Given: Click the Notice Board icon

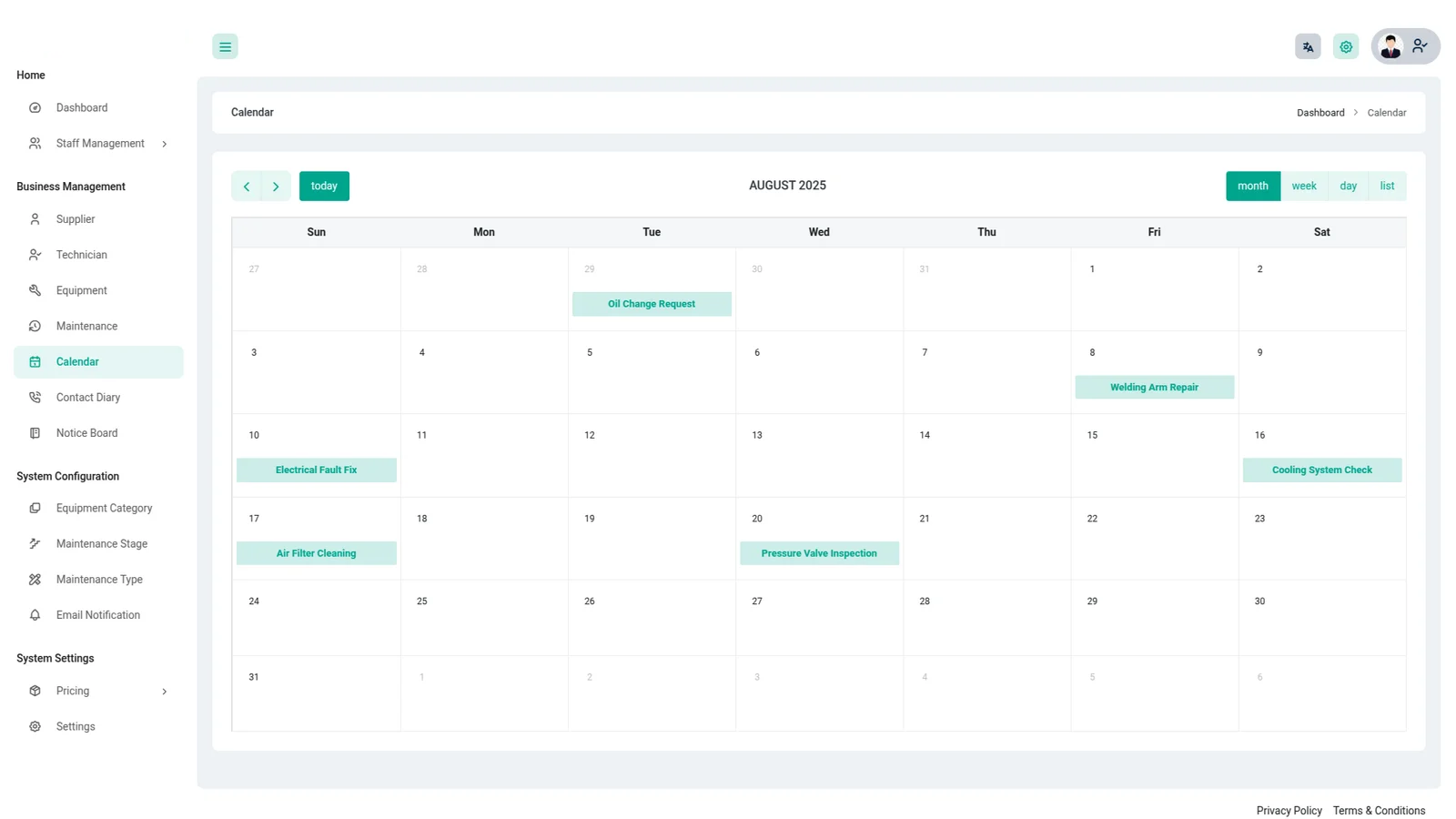Looking at the screenshot, I should 35,433.
